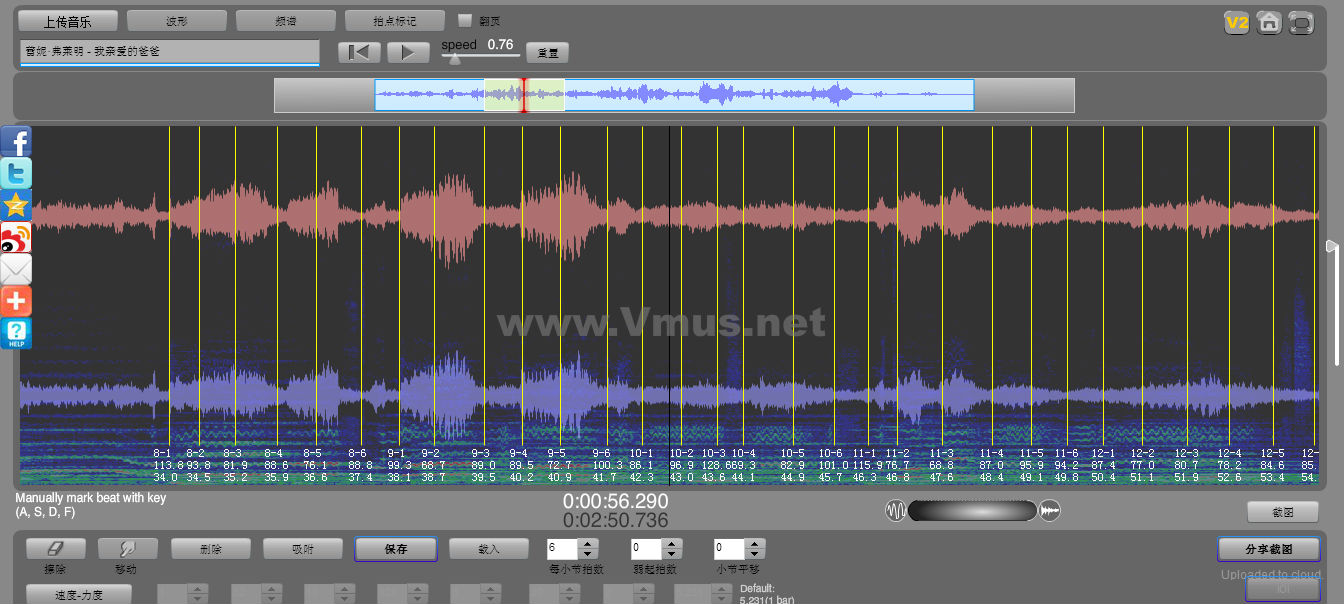Click the Twitter share icon
The image size is (1344, 604).
[x=16, y=174]
